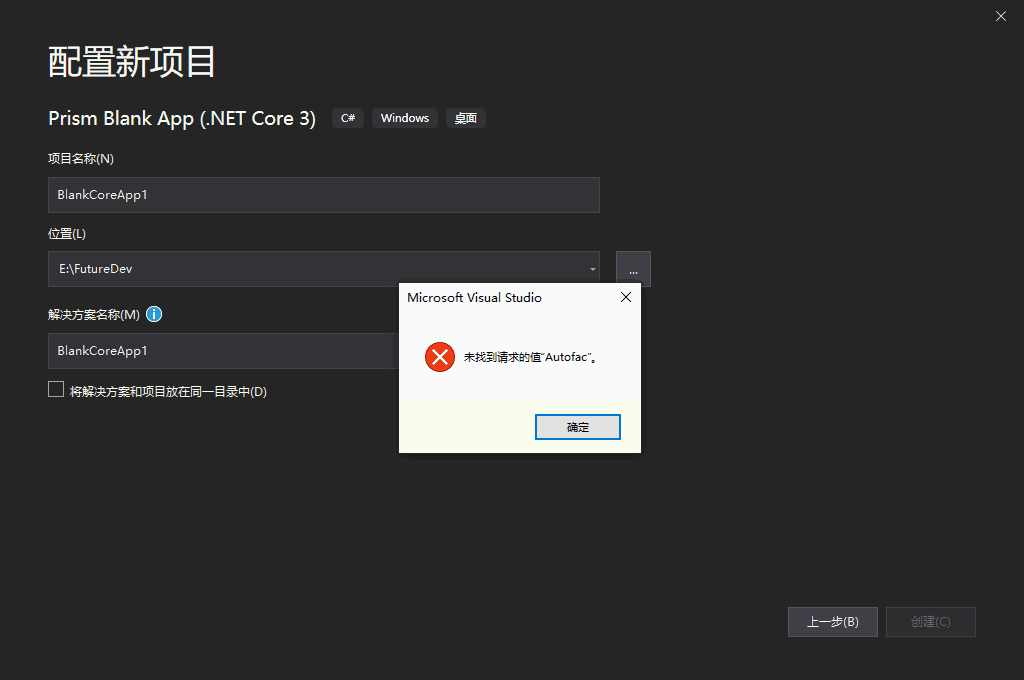The image size is (1024, 680).
Task: Click the red error icon in dialog
Action: 440,357
